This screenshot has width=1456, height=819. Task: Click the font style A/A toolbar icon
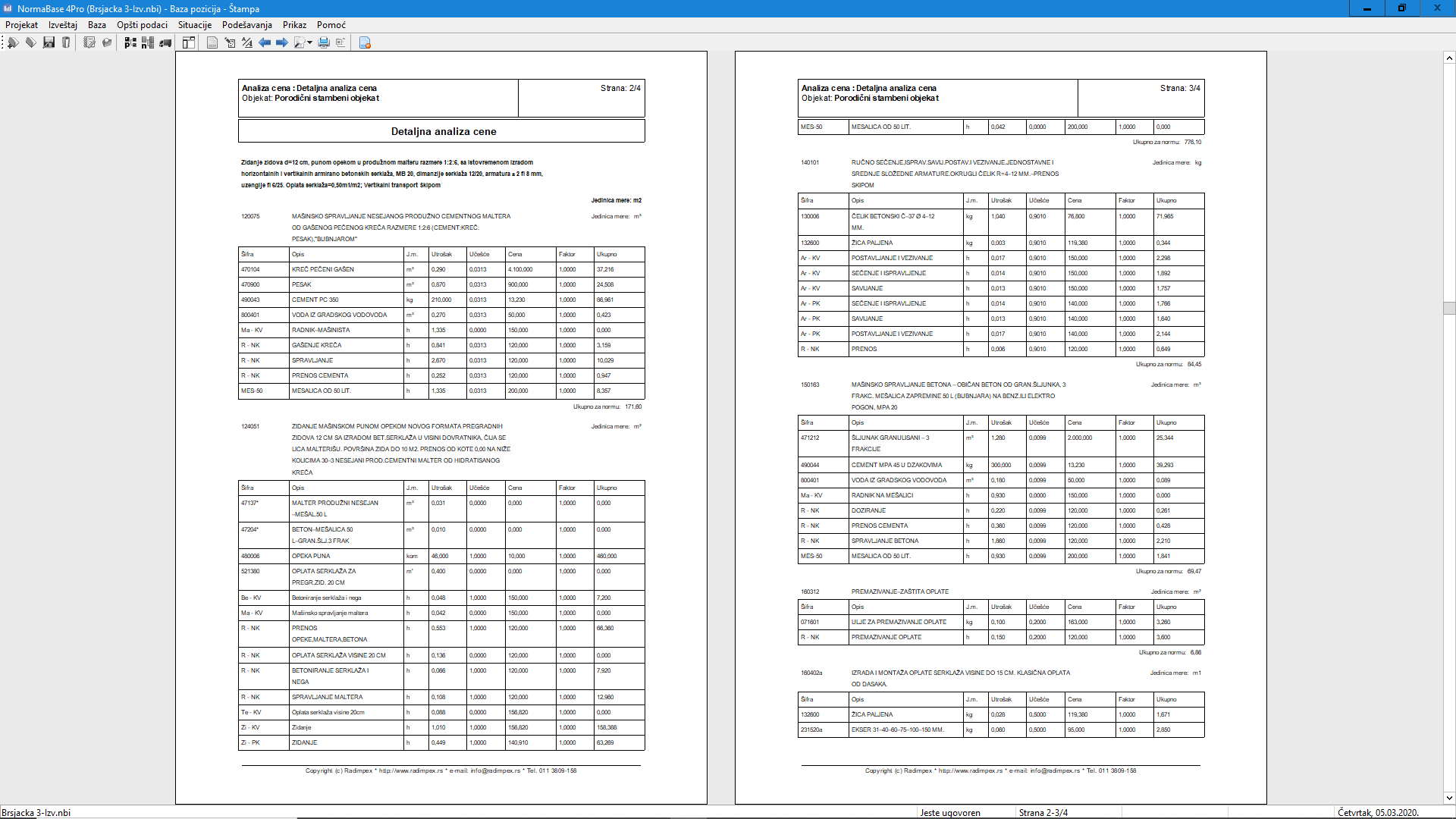coord(247,42)
